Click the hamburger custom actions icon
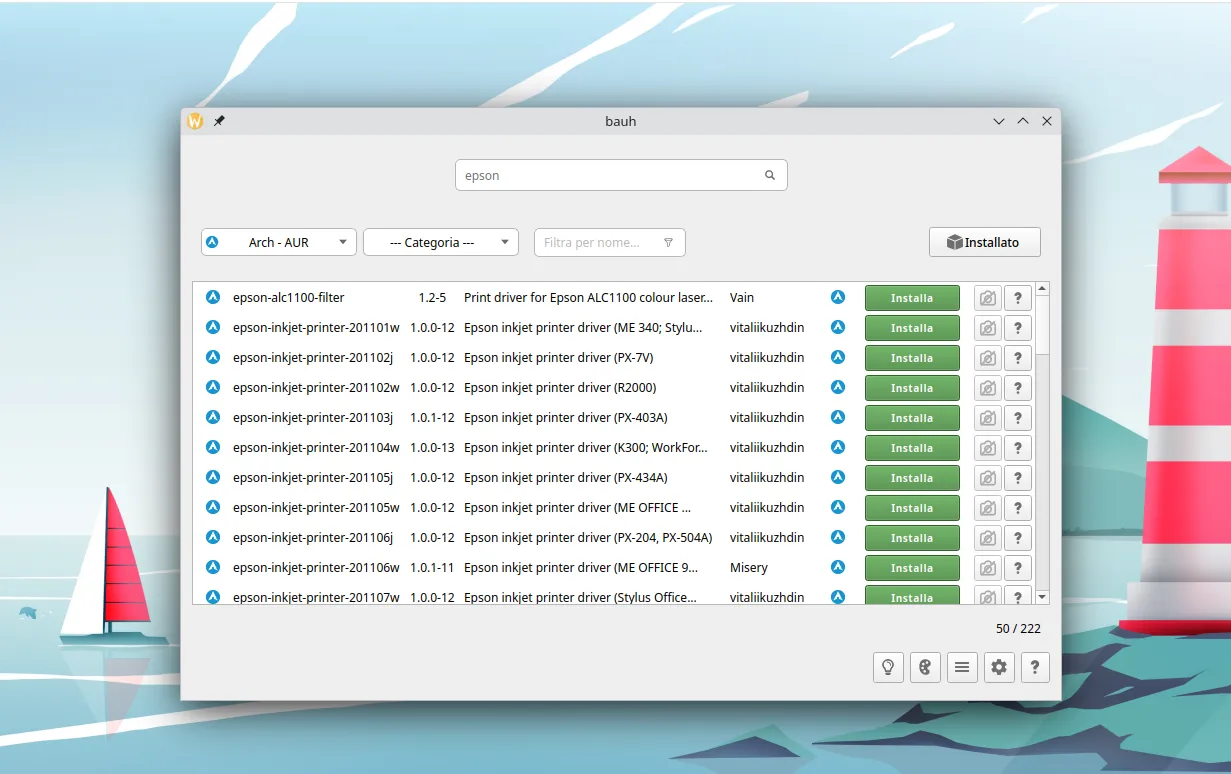The image size is (1231, 774). (962, 667)
